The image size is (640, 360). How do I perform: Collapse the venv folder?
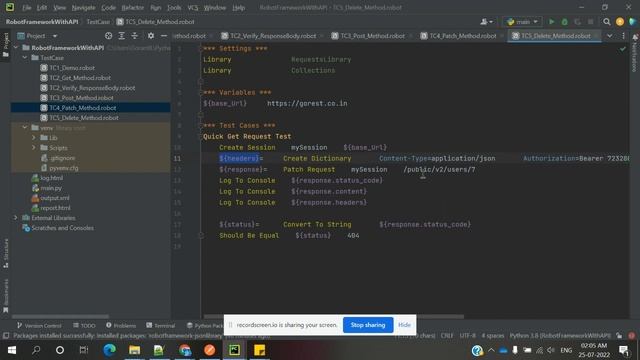point(25,128)
